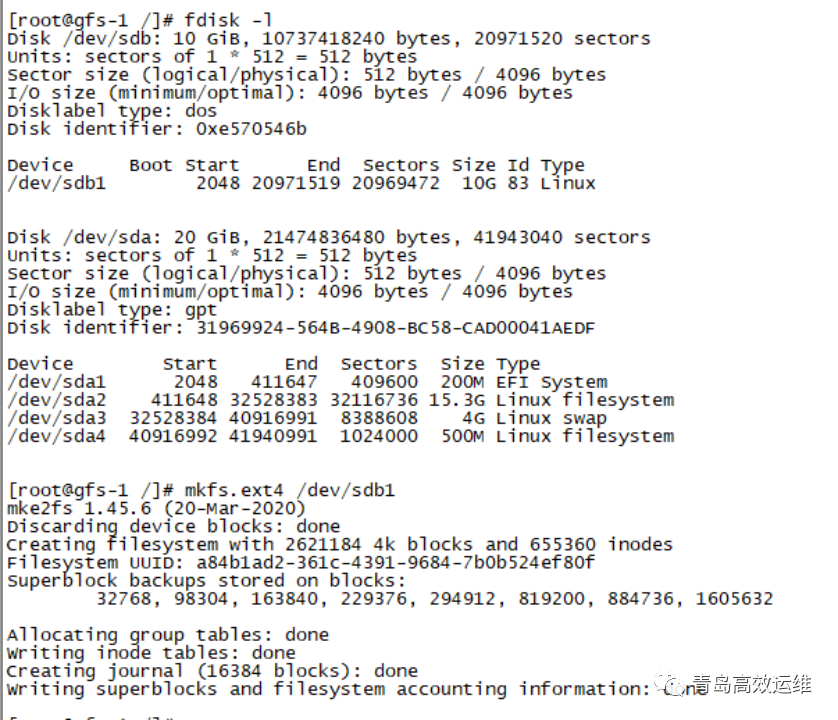
Task: Click the "Disk /dev/sda: 20 GiB" line
Action: [328, 238]
